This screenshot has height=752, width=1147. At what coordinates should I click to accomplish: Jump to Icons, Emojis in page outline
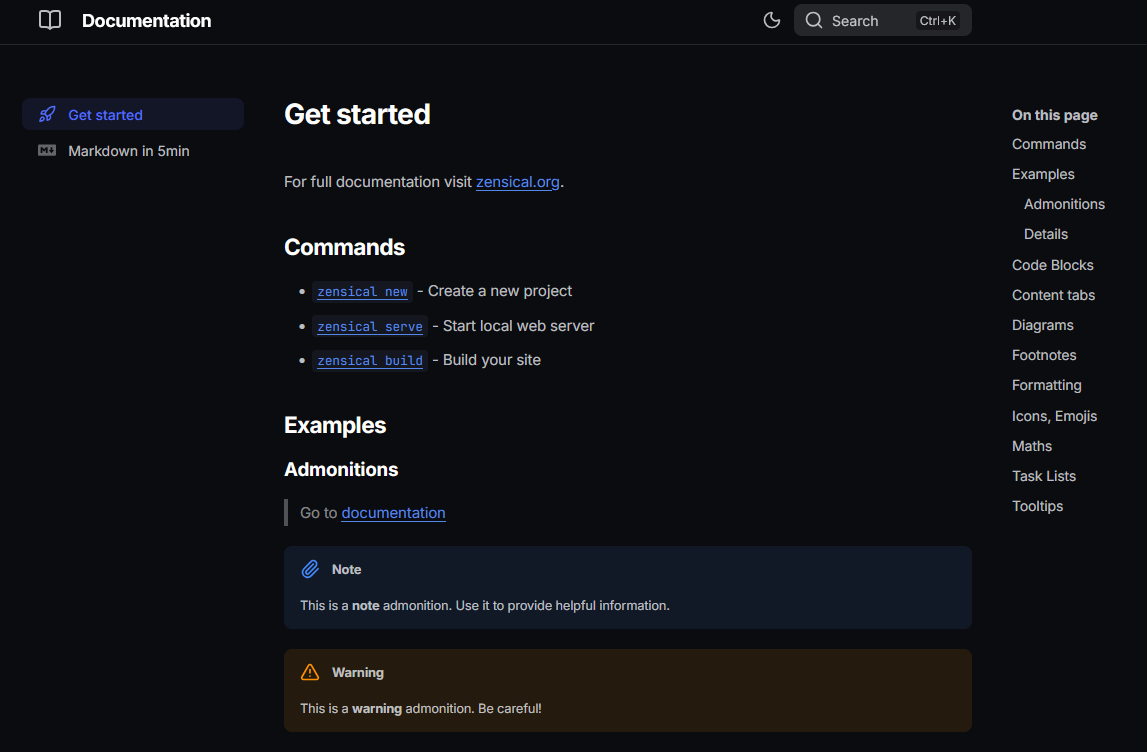[x=1054, y=416]
